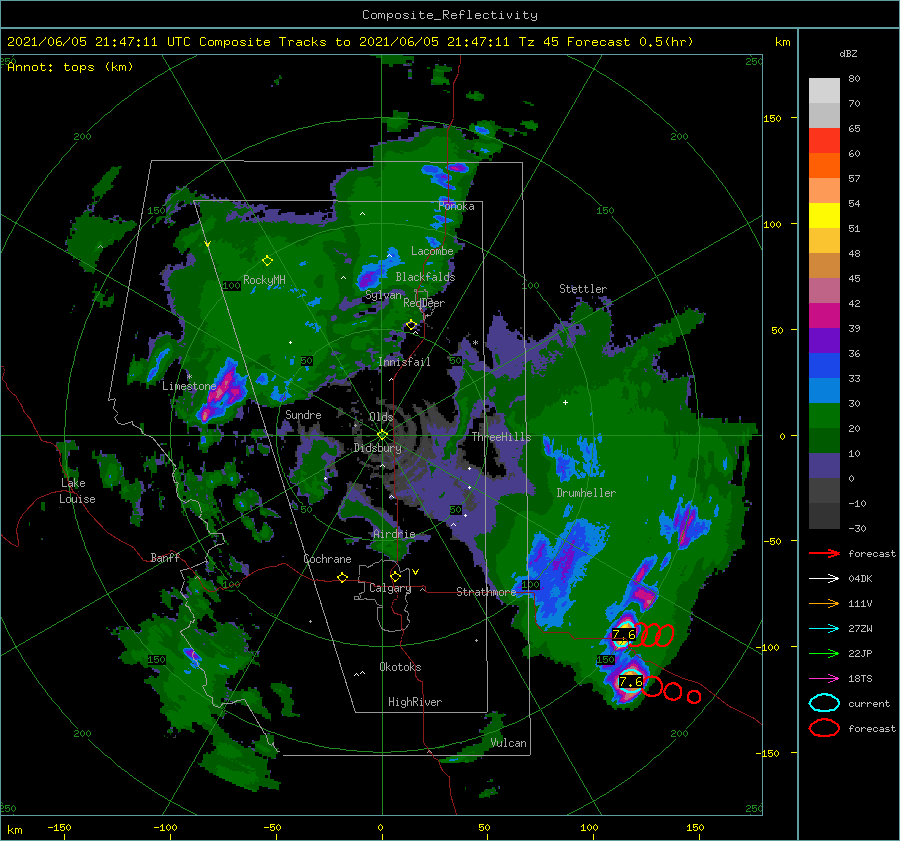900x841 pixels.
Task: Click the red 65 dBZ color swatch
Action: tap(824, 141)
